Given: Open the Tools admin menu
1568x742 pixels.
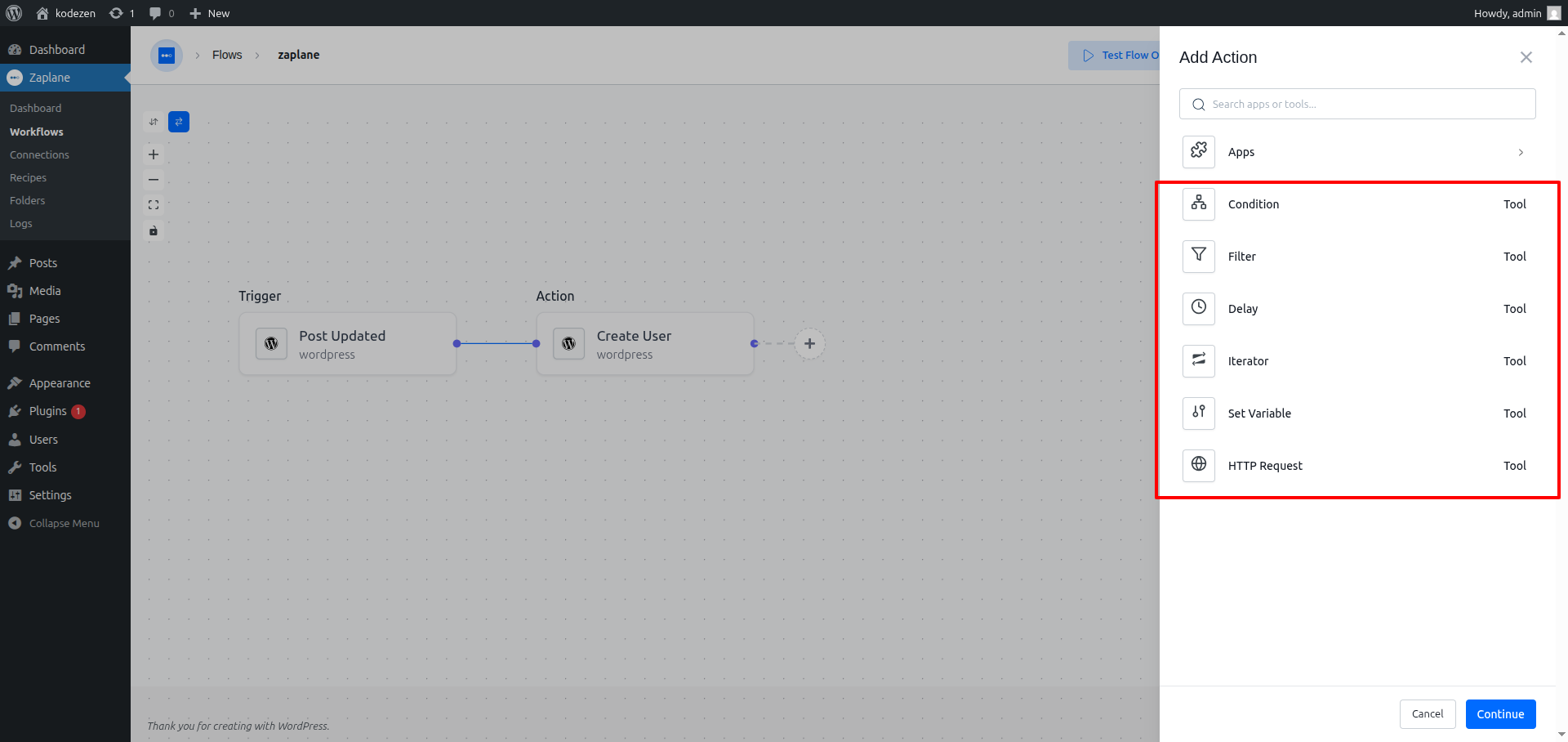Looking at the screenshot, I should coord(65,467).
